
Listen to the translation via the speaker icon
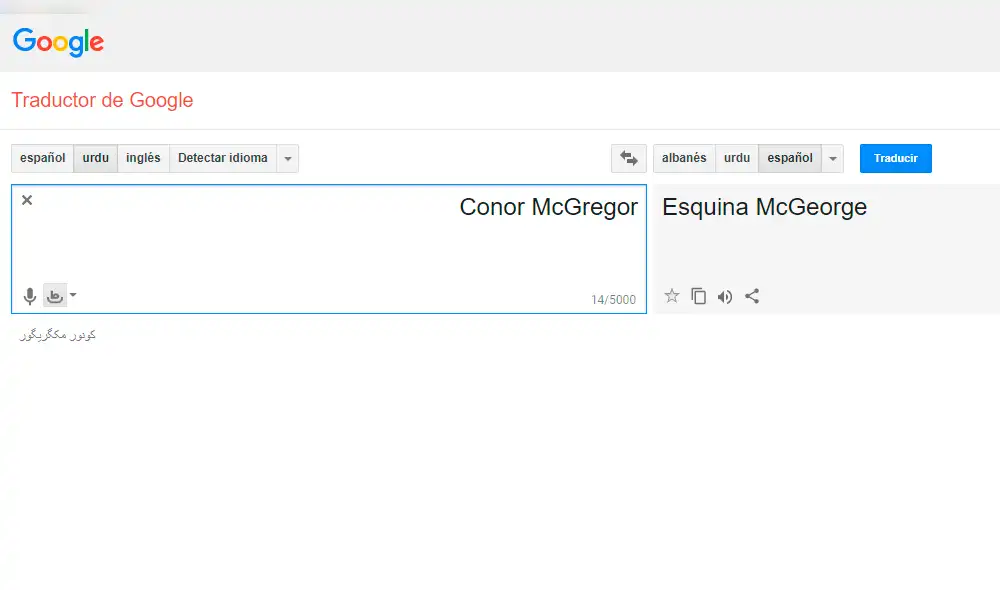[x=725, y=295]
